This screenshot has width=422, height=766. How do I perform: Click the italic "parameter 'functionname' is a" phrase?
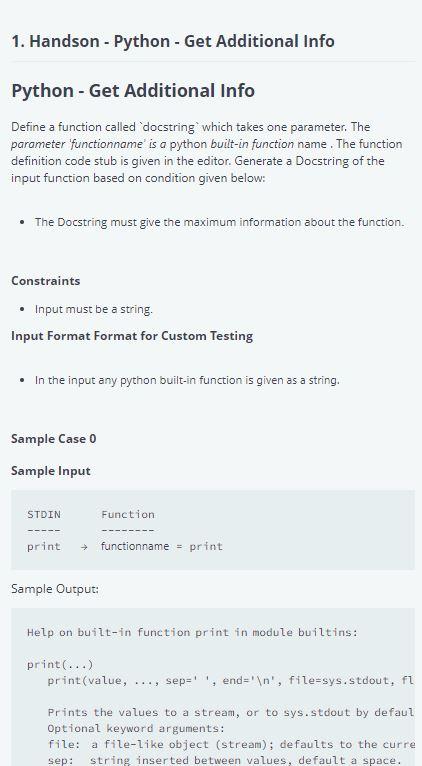[89, 144]
